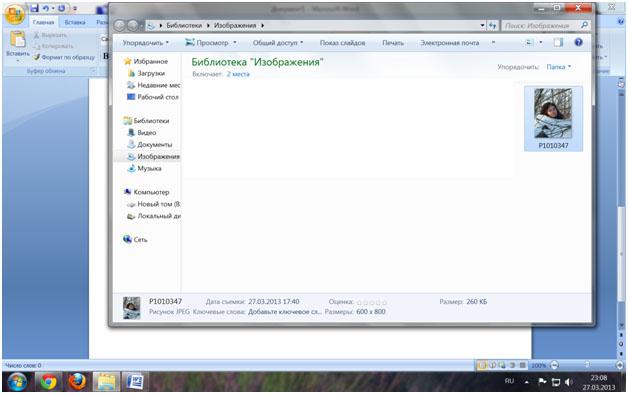Click the 100% zoom level in Word
The image size is (628, 394).
539,365
